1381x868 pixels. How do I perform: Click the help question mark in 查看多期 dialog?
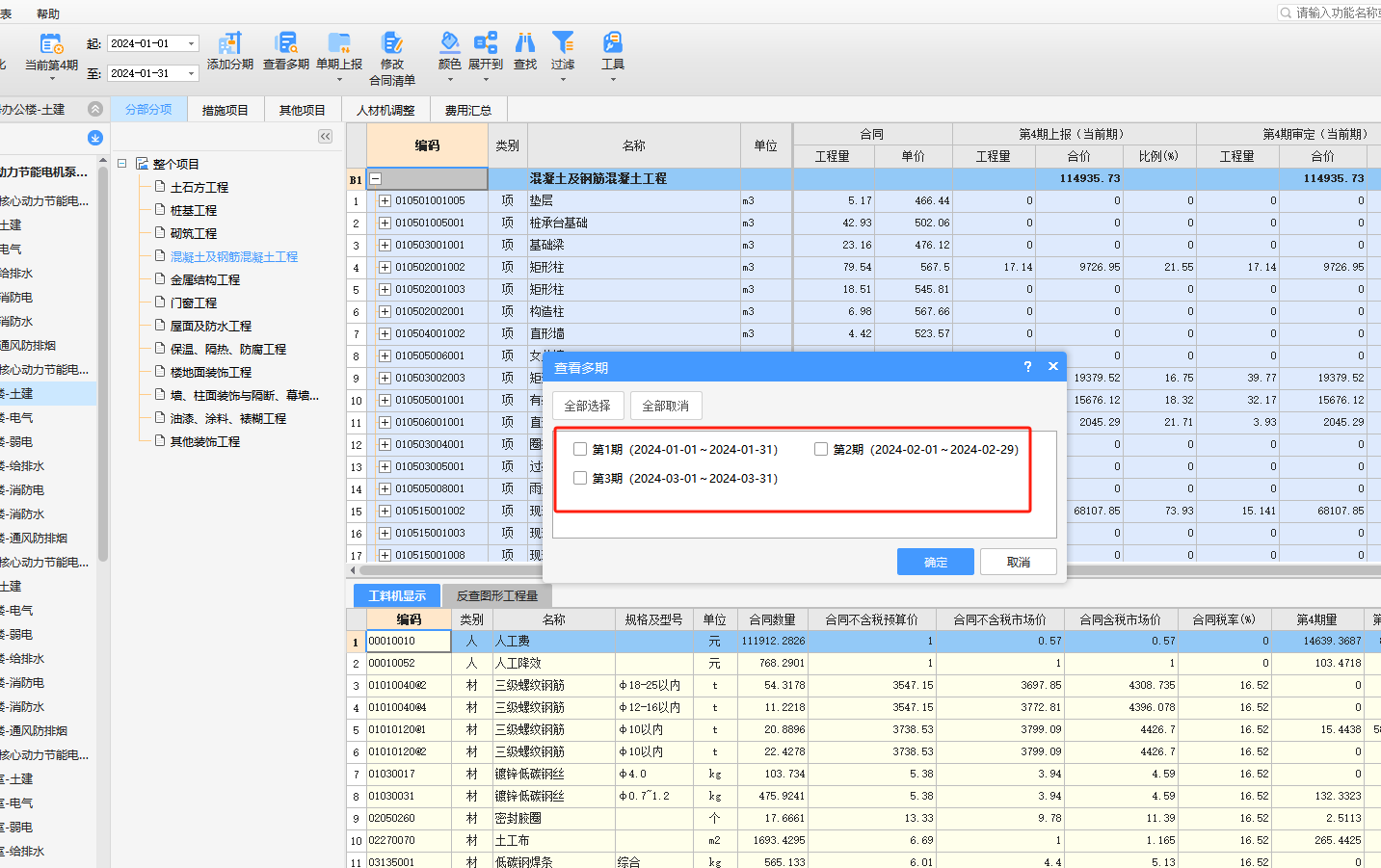[x=1027, y=366]
